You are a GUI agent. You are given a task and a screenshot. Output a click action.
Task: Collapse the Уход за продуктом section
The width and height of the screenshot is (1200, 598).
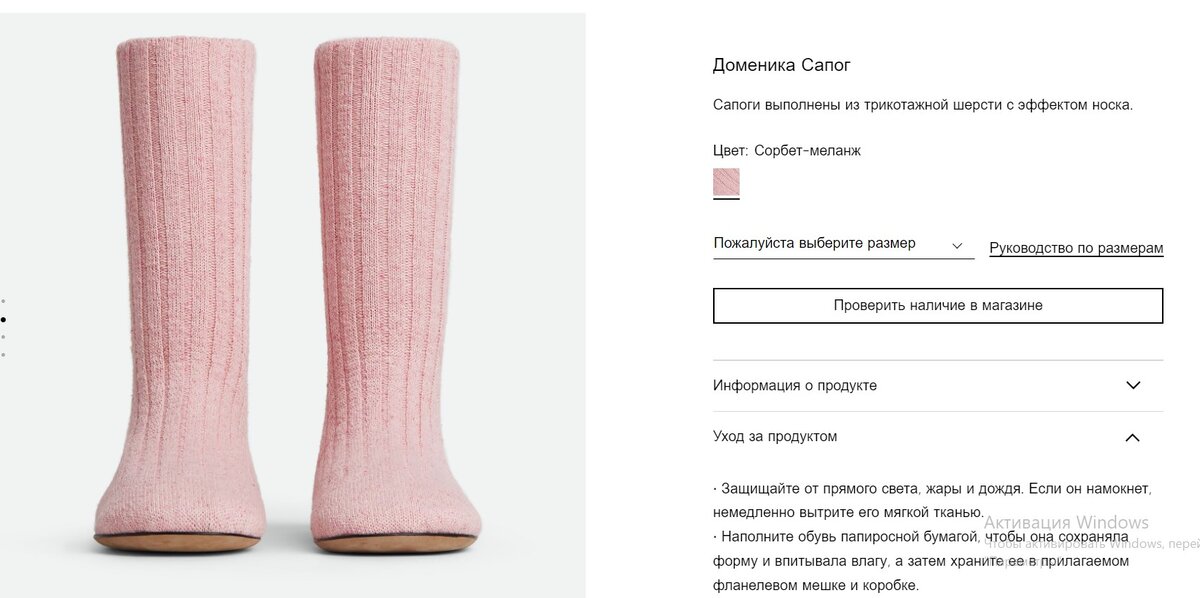[938, 437]
